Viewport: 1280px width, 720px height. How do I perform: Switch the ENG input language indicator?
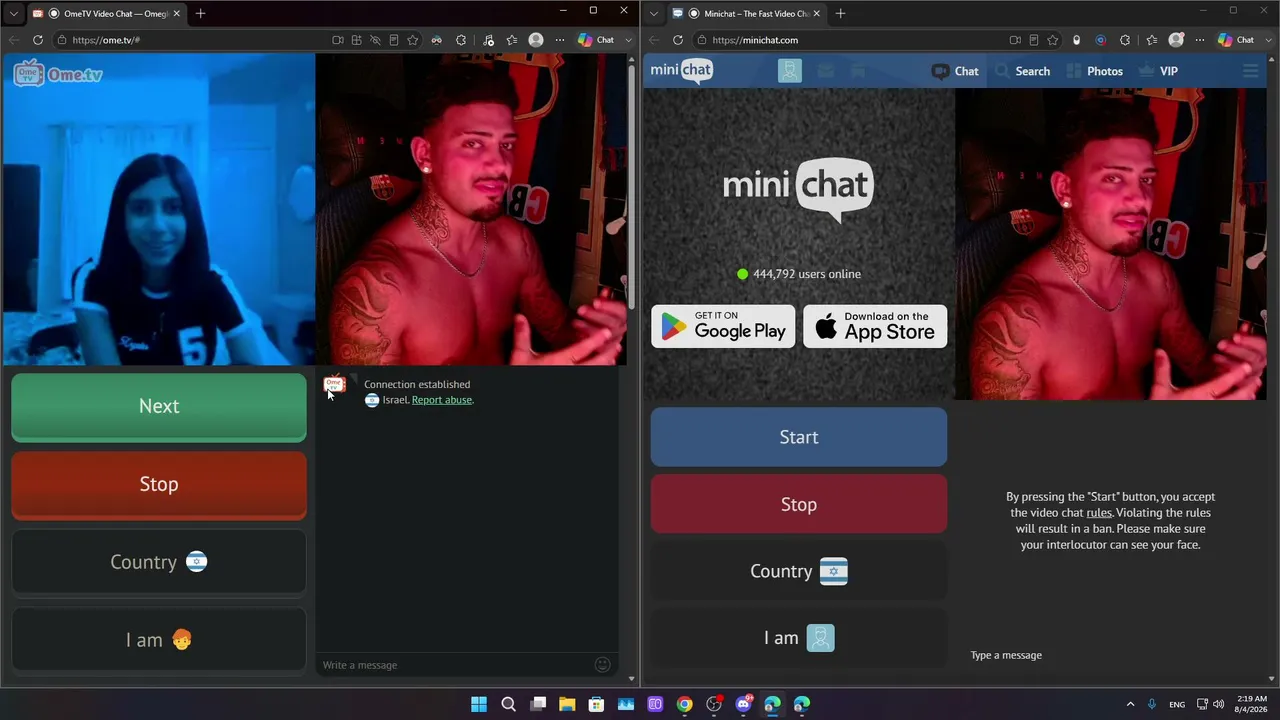pyautogui.click(x=1177, y=704)
